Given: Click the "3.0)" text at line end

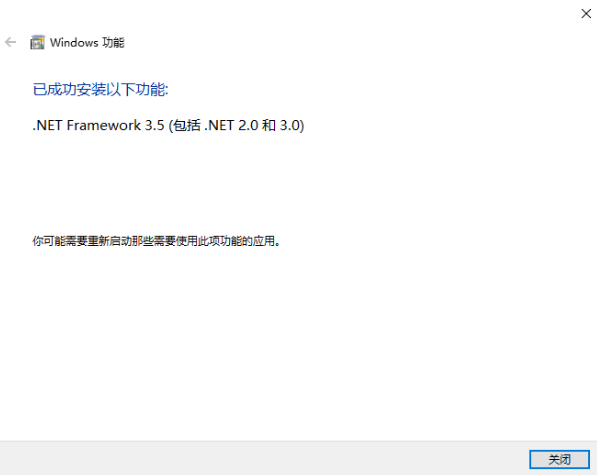Looking at the screenshot, I should click(292, 125).
